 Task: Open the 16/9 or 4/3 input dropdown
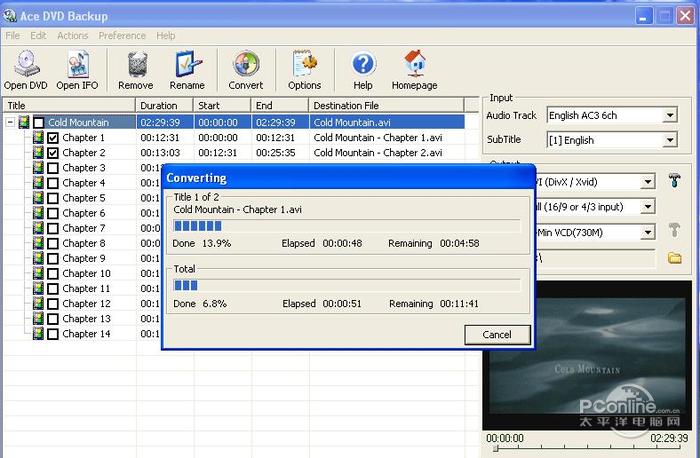(x=648, y=207)
